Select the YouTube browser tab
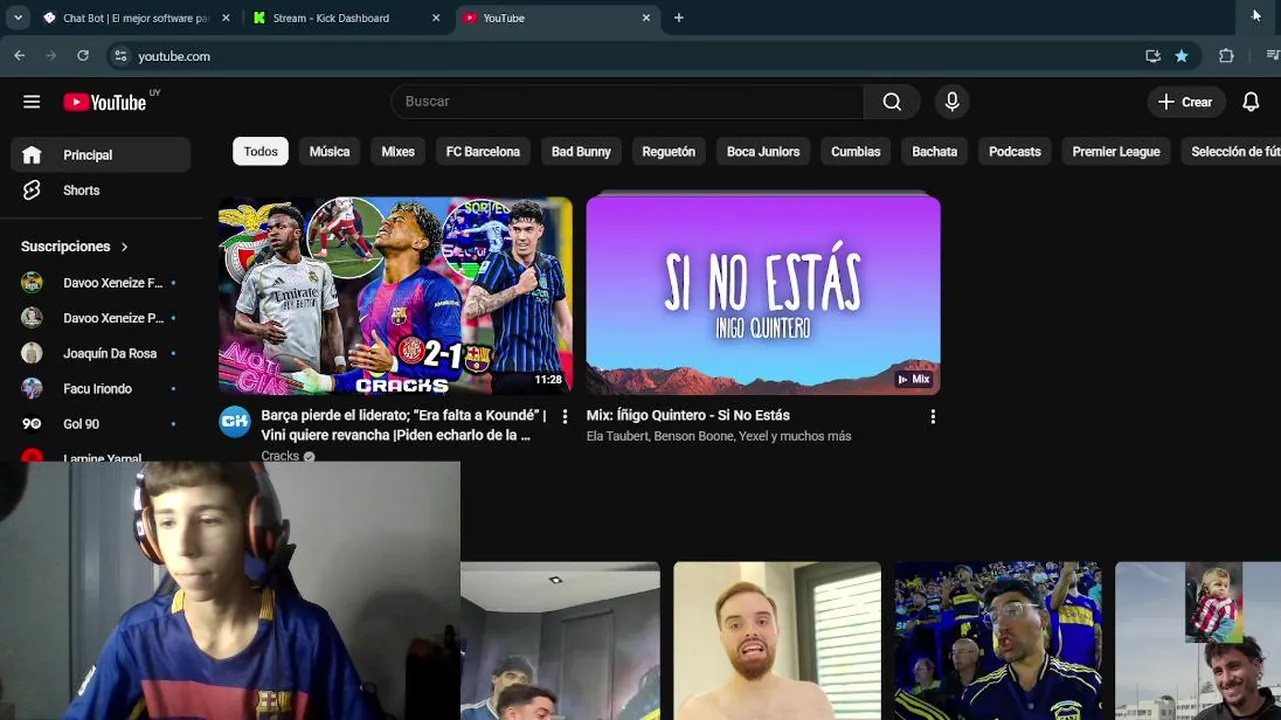The image size is (1281, 720). 557,18
